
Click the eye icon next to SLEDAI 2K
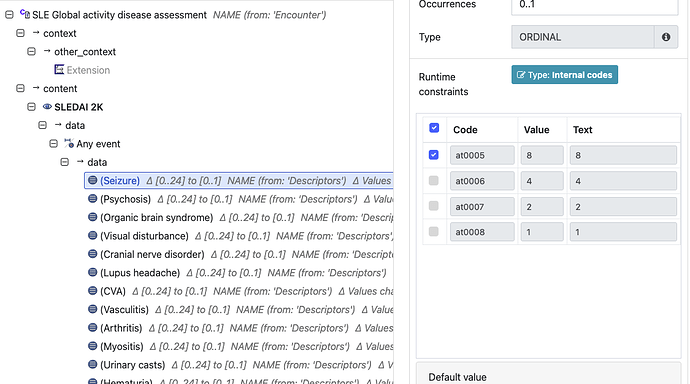pyautogui.click(x=47, y=106)
